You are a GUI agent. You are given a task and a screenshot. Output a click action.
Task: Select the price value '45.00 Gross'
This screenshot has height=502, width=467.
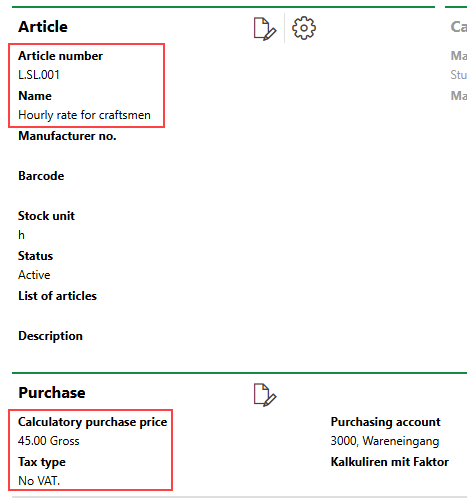click(x=49, y=441)
